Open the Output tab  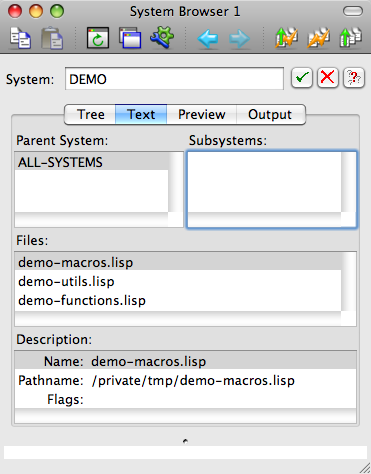(270, 115)
